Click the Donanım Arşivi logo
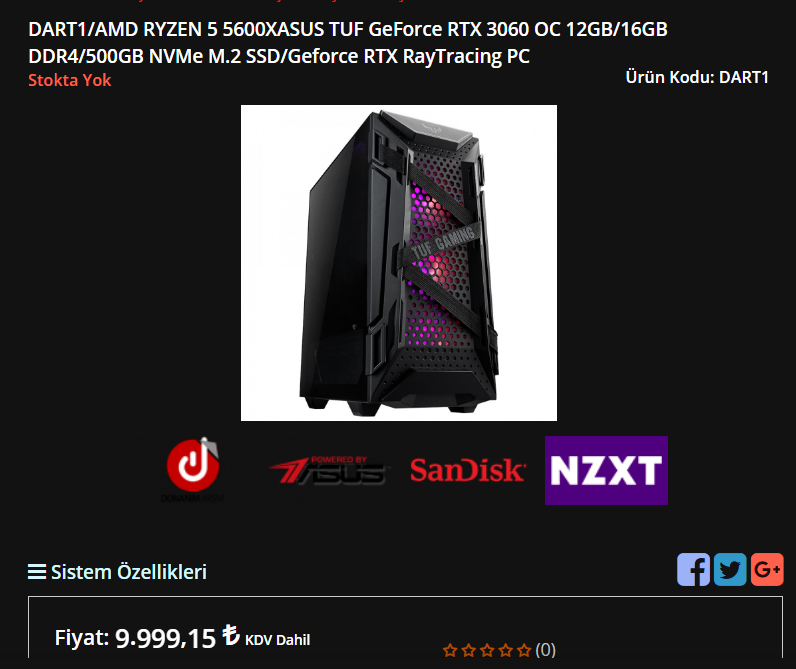Screen dimensions: 796x669 pos(193,470)
